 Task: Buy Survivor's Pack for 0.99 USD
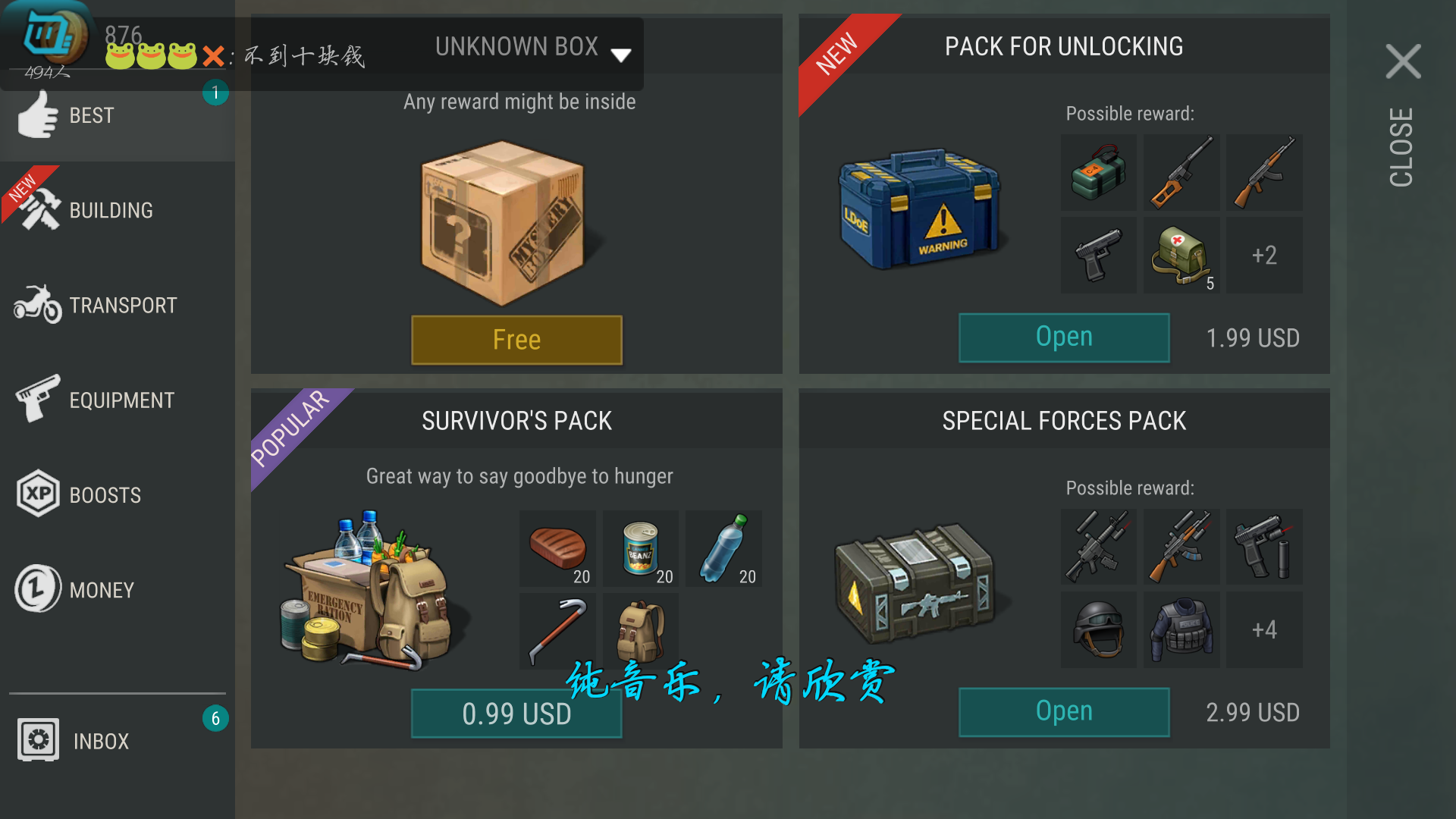click(x=516, y=714)
